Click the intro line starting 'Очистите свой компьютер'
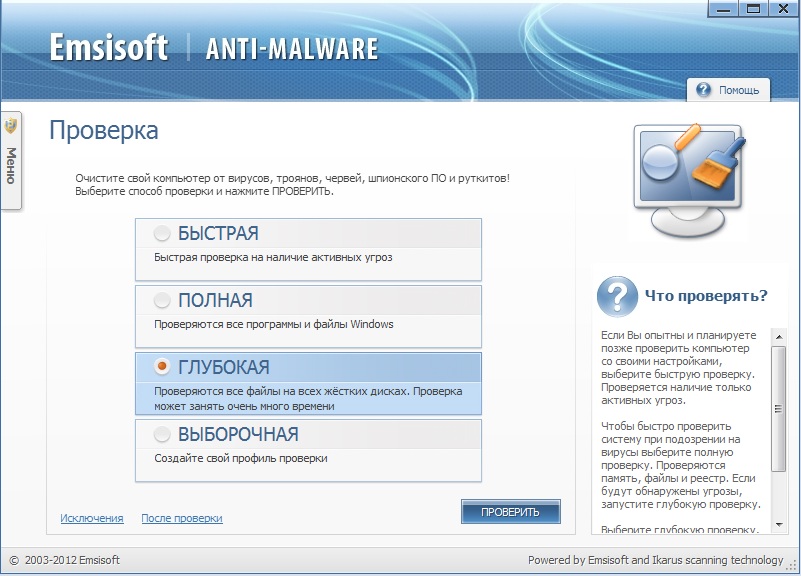Viewport: 801px width, 576px height. [x=293, y=178]
